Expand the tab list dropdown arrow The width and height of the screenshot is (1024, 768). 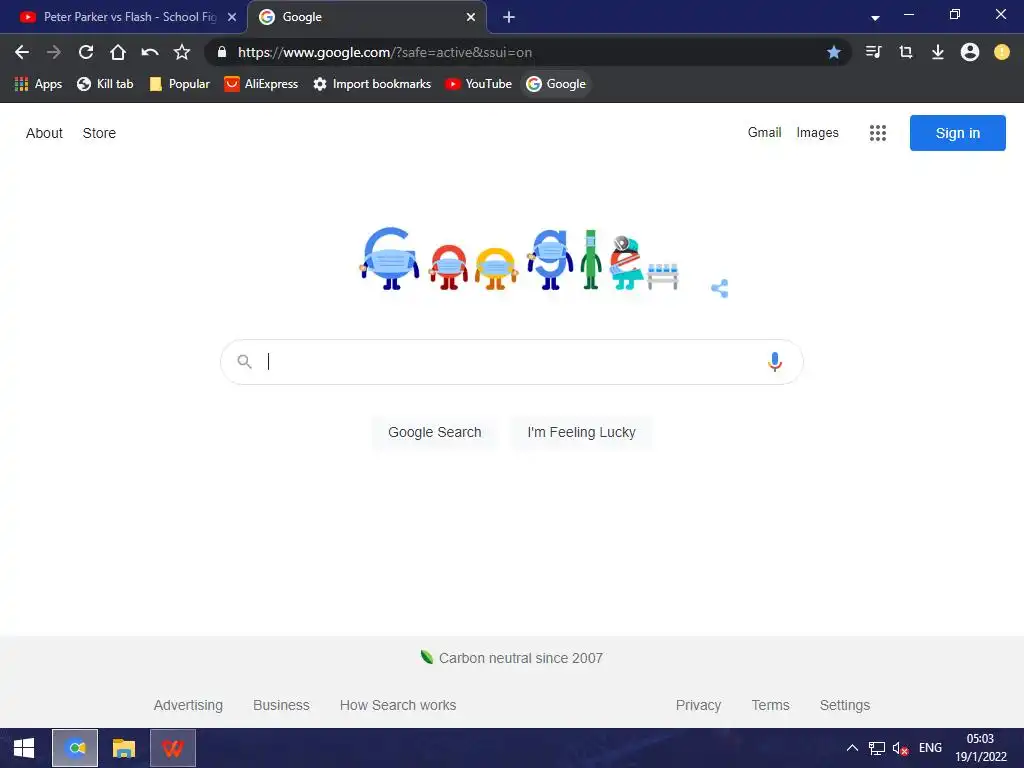coord(875,18)
